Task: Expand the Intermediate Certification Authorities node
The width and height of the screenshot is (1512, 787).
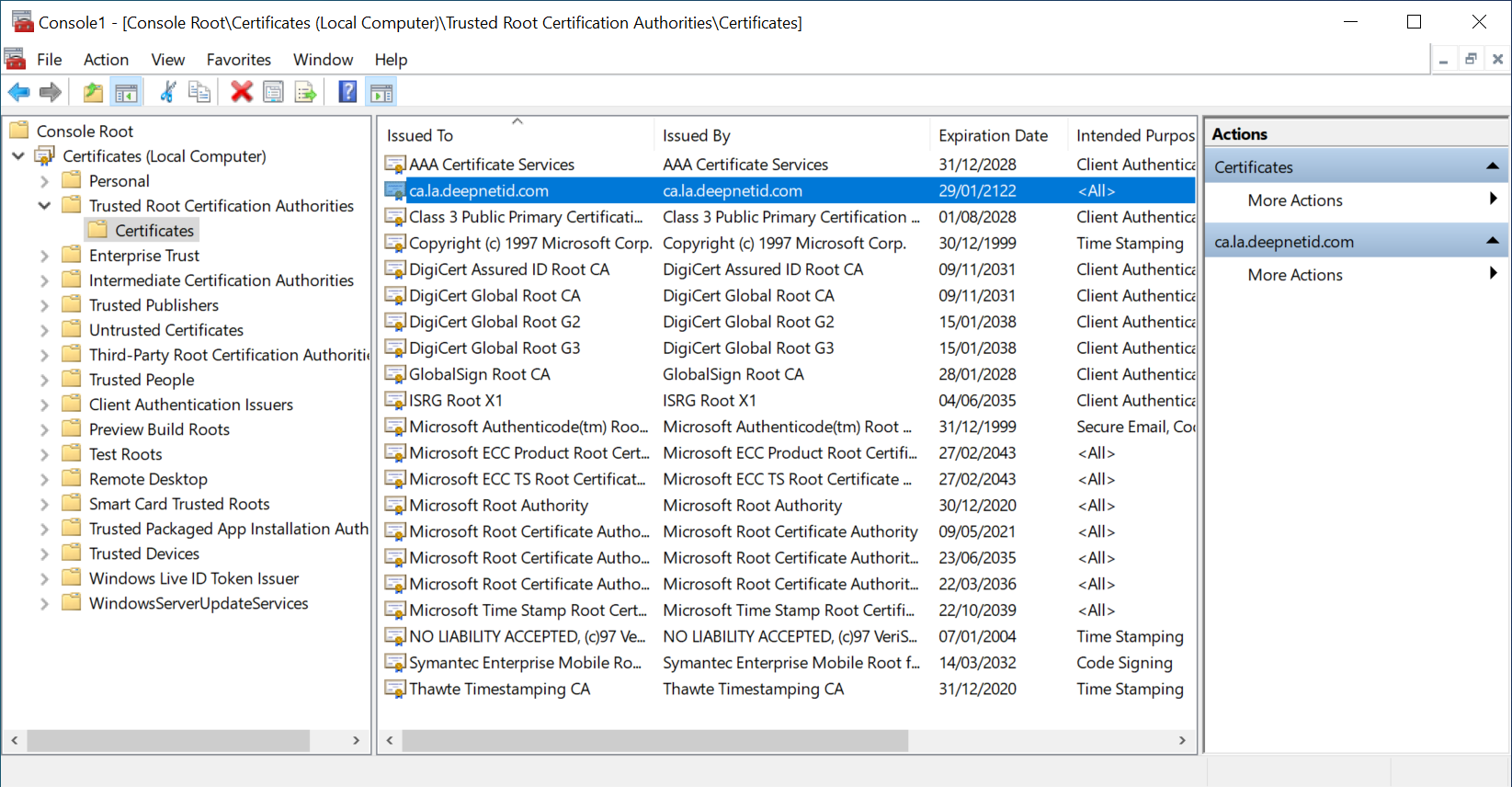Action: (44, 280)
